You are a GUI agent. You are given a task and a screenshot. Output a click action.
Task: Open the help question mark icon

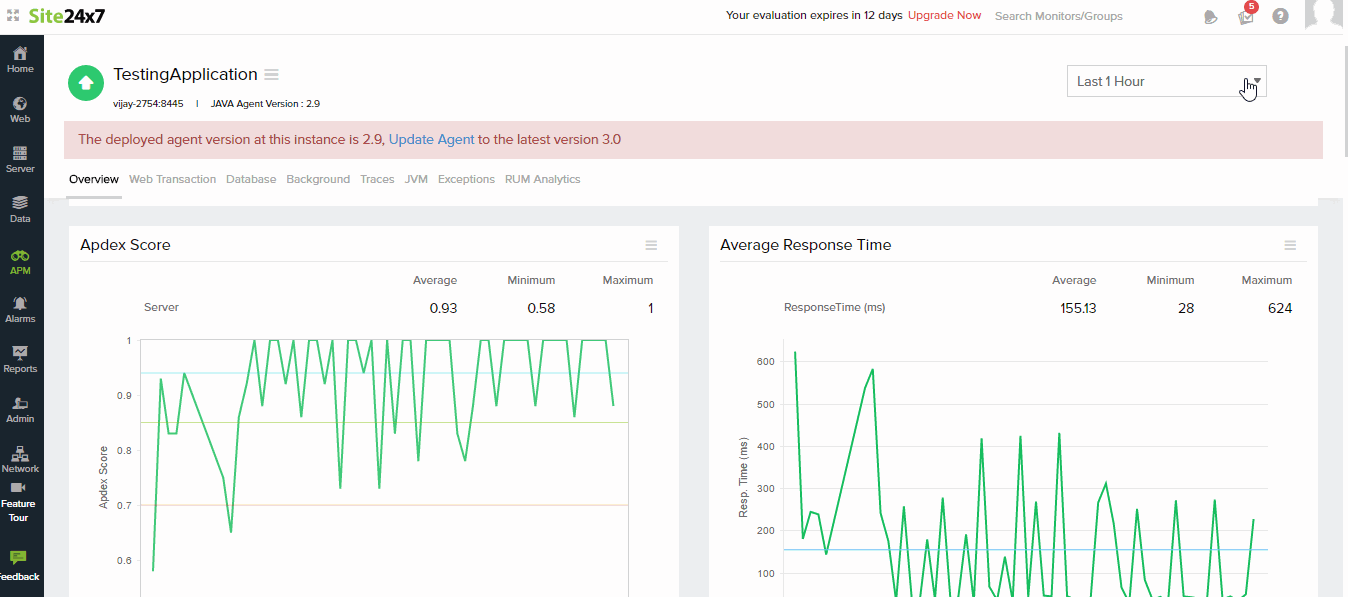[1280, 16]
